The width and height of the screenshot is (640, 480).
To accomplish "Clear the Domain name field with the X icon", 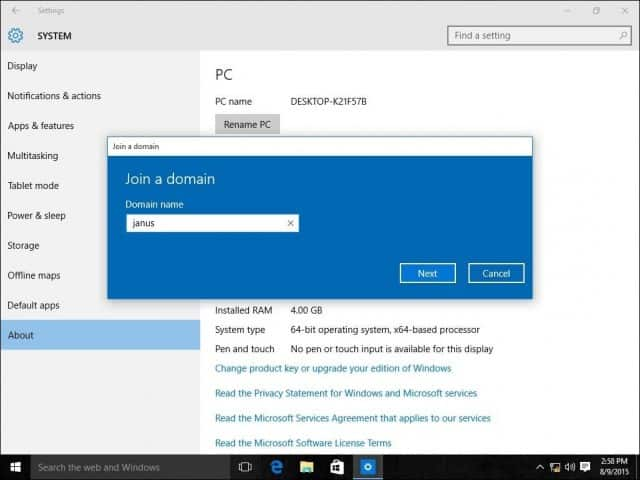I will click(291, 223).
